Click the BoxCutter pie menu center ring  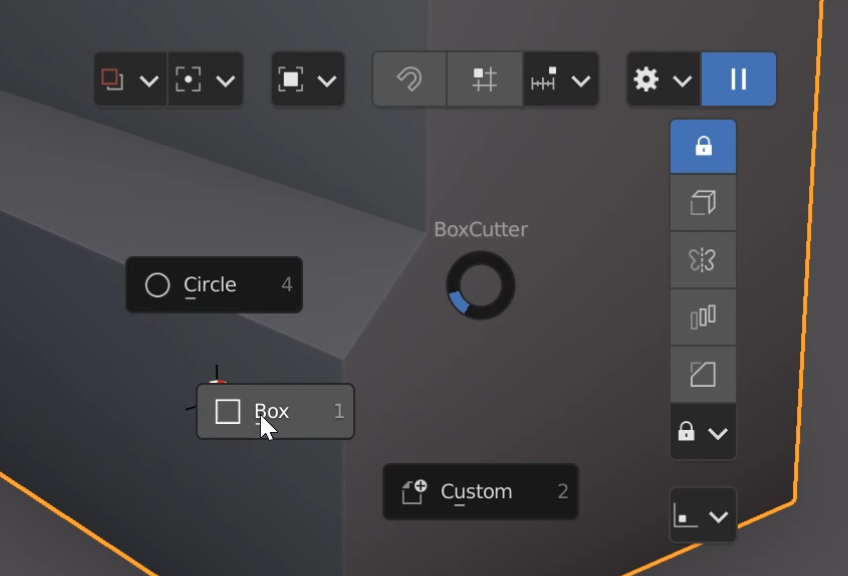480,285
